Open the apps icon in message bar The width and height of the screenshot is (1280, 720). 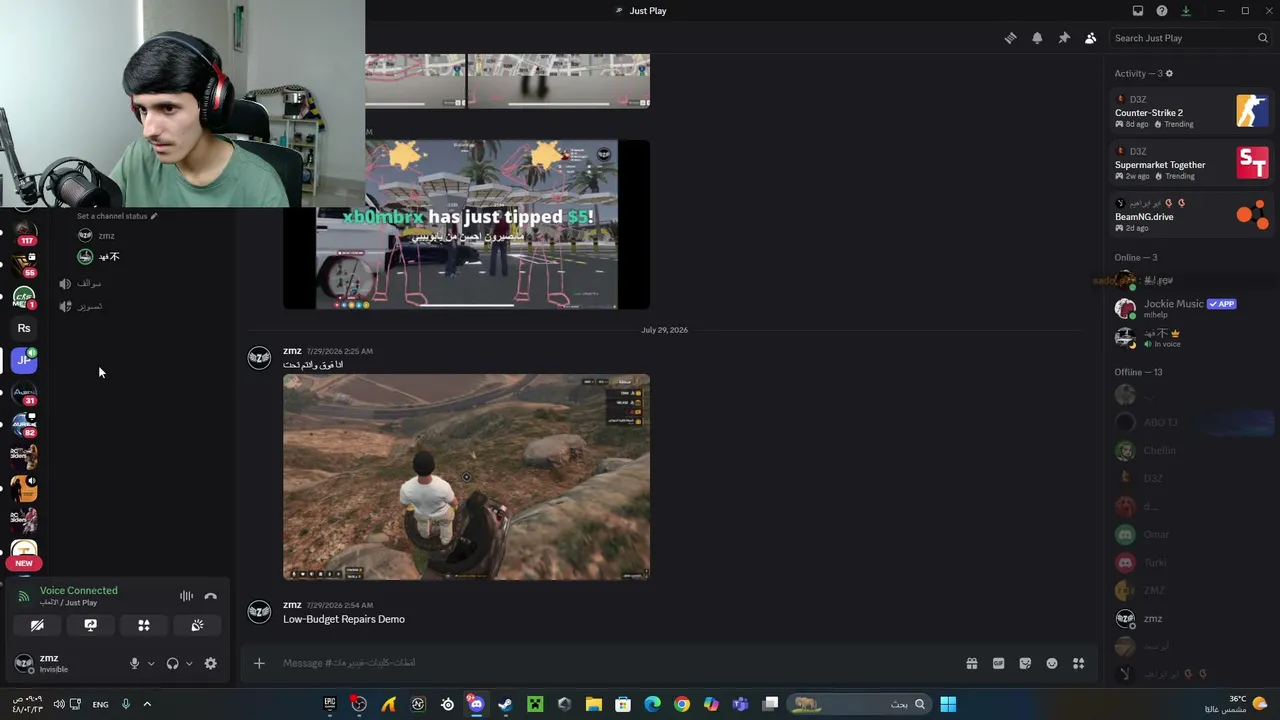(1079, 663)
